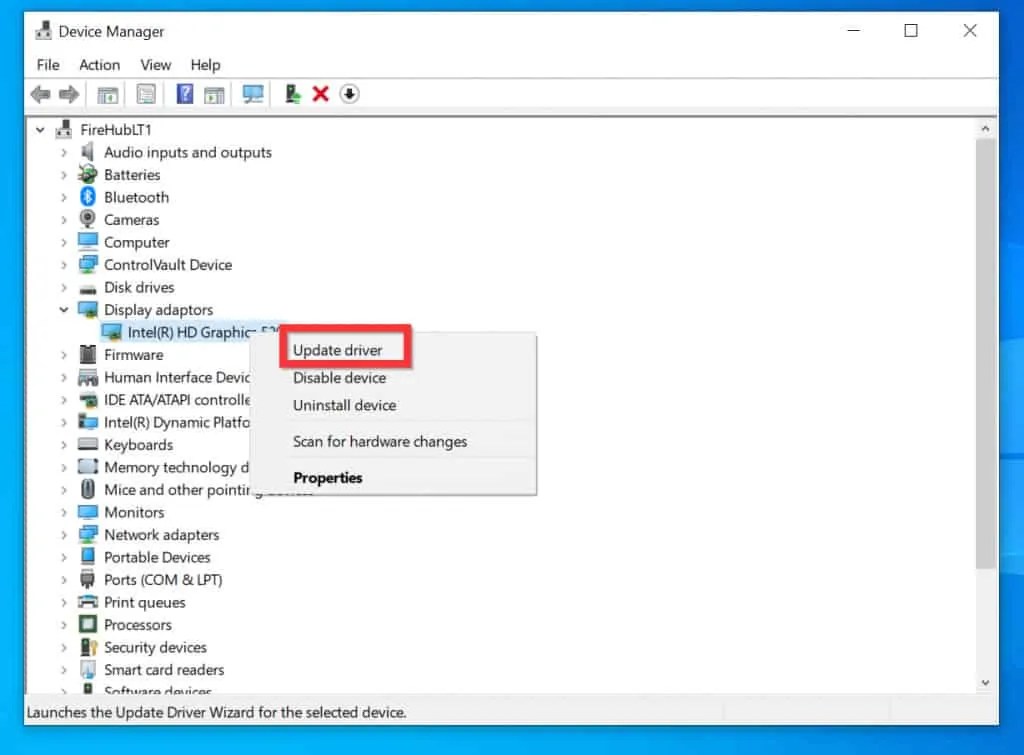Click the Help toolbar icon
Viewport: 1024px width, 755px height.
pos(183,93)
